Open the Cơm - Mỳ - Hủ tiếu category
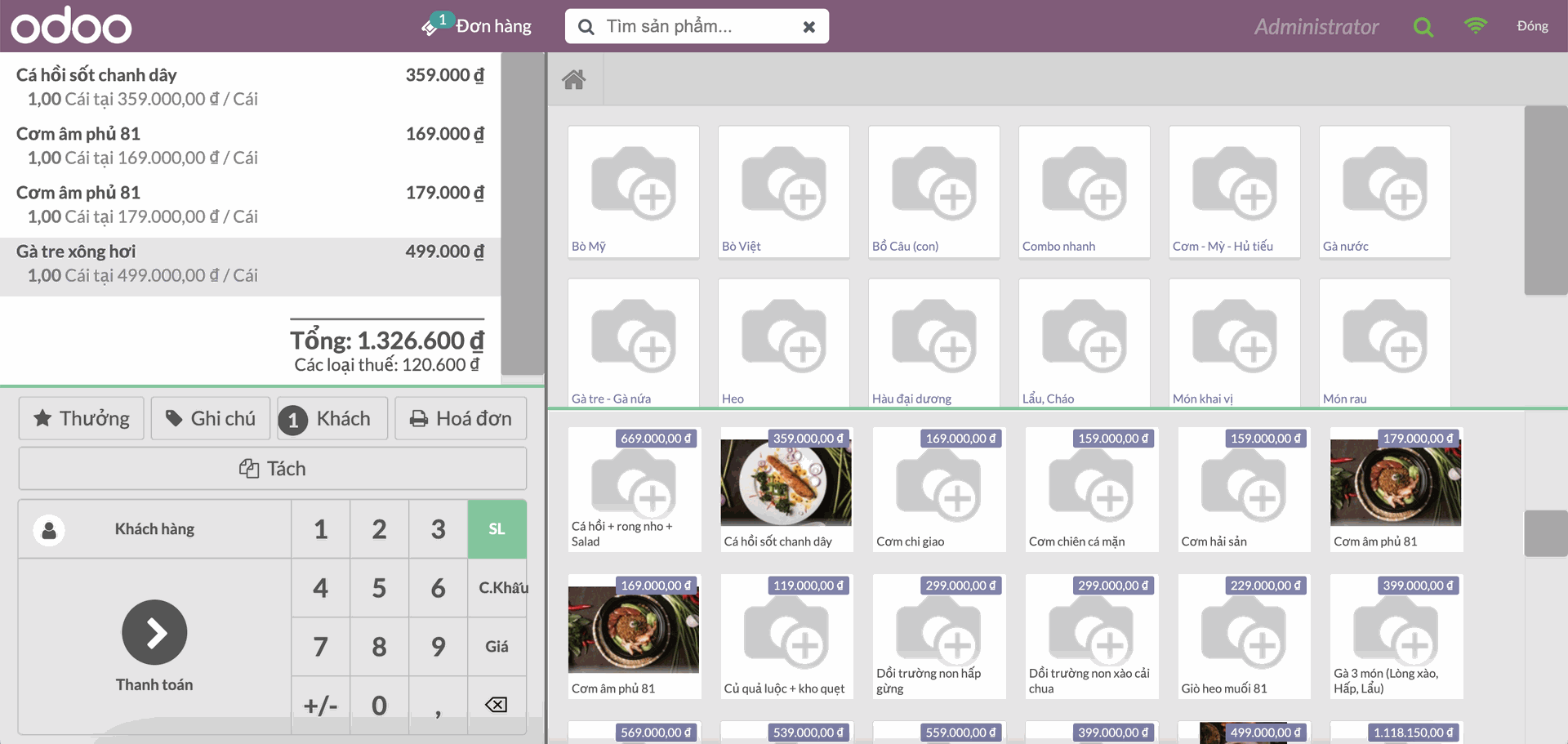This screenshot has width=1568, height=744. (x=1235, y=192)
